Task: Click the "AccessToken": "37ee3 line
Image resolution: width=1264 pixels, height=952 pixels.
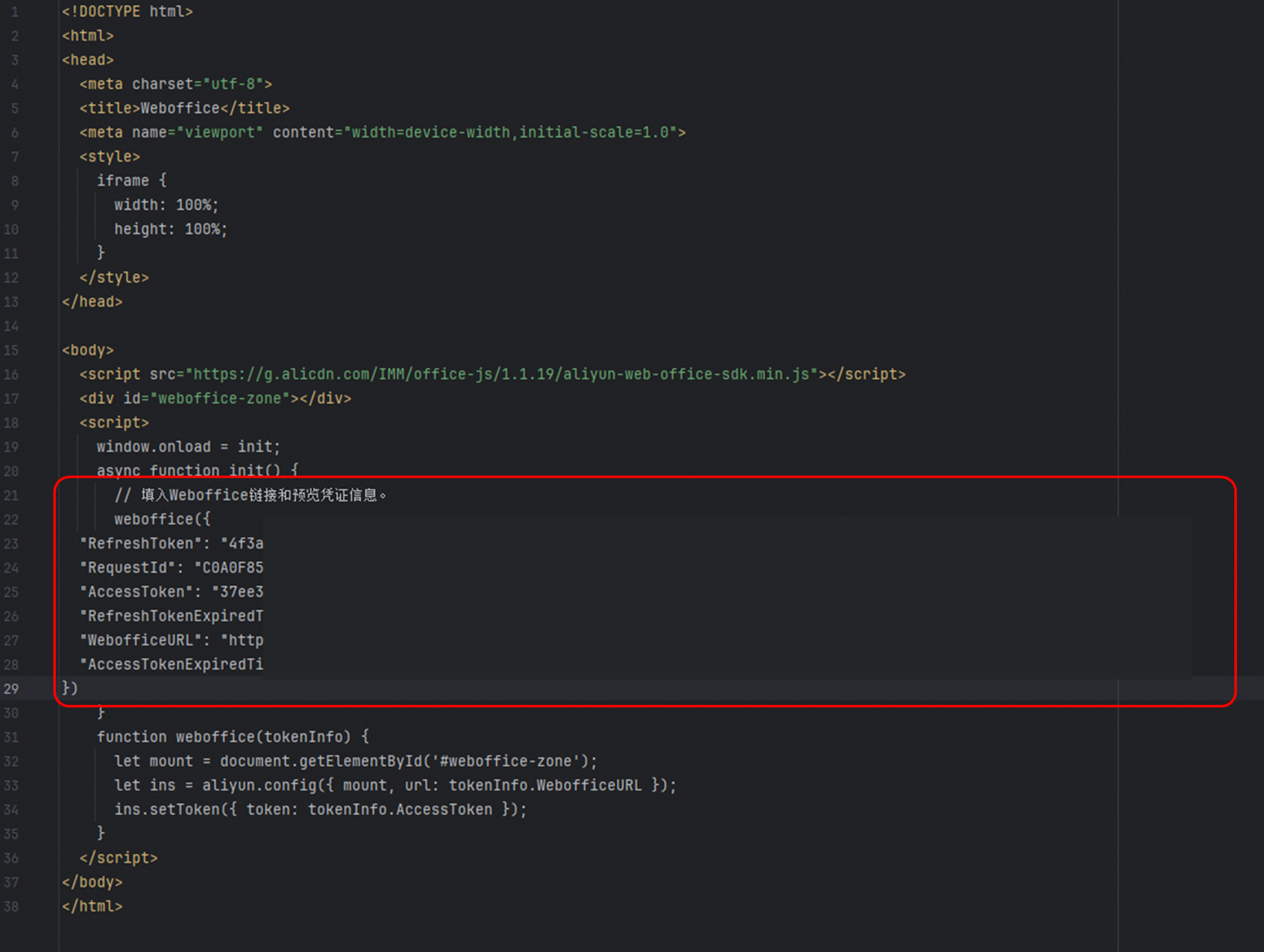Action: 172,592
